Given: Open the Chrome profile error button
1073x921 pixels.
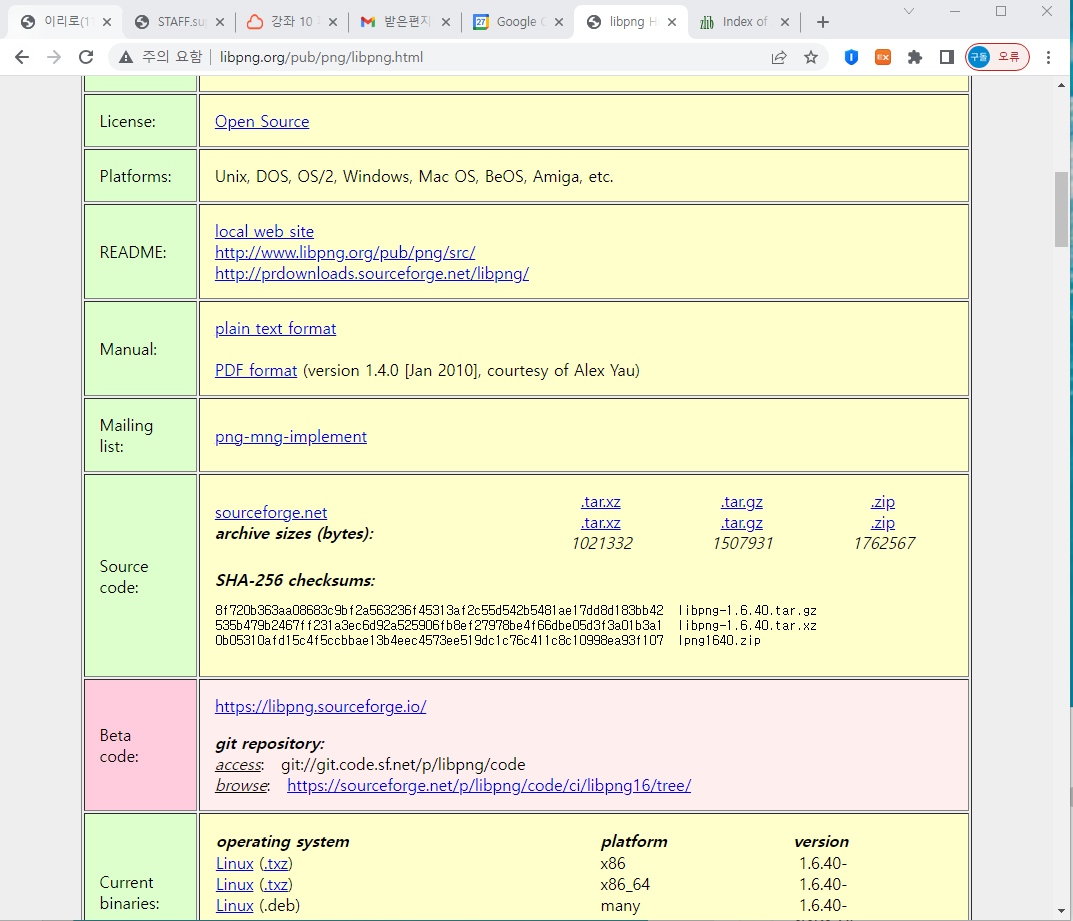Looking at the screenshot, I should click(997, 57).
